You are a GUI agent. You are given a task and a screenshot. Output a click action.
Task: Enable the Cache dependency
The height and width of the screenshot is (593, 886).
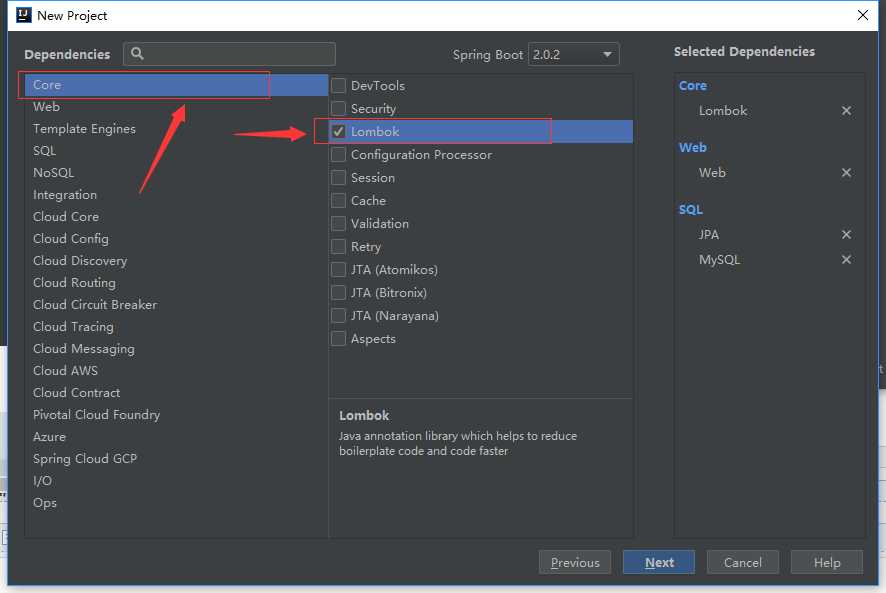point(338,201)
